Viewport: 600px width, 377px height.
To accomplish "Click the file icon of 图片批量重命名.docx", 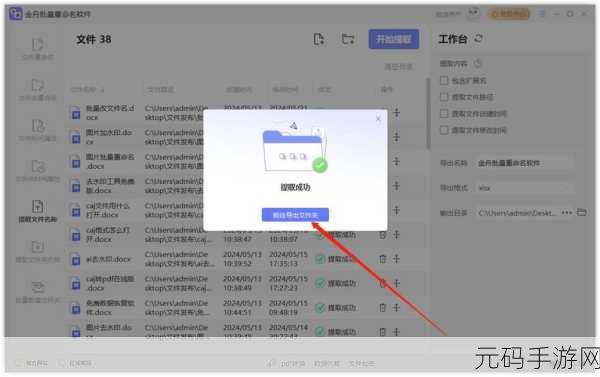I will pos(76,162).
